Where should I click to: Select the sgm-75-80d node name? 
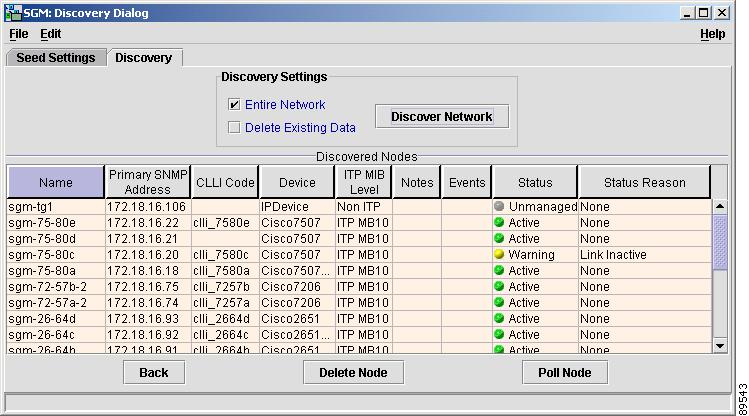pyautogui.click(x=42, y=238)
